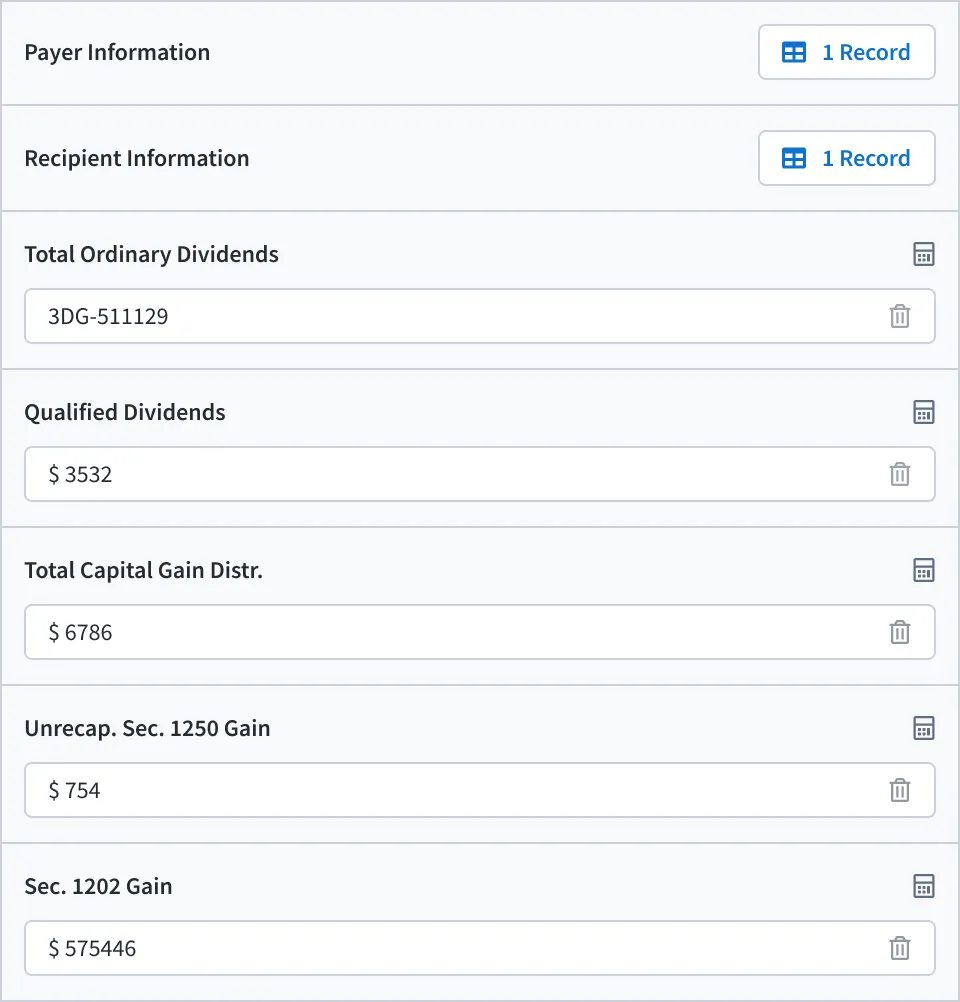Focus the Qualified Dividends input field
Image resolution: width=960 pixels, height=1002 pixels.
point(480,474)
